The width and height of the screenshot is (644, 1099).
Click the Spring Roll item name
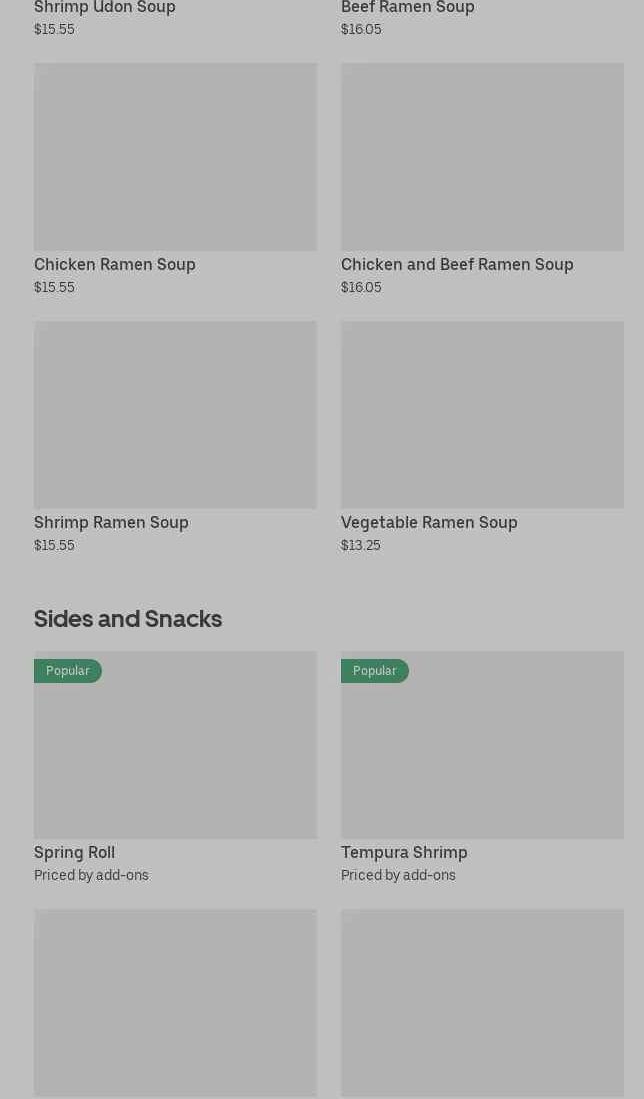[x=74, y=852]
